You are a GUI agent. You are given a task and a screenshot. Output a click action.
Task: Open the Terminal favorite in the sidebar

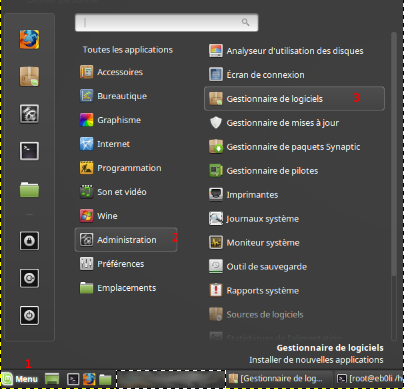coord(29,151)
